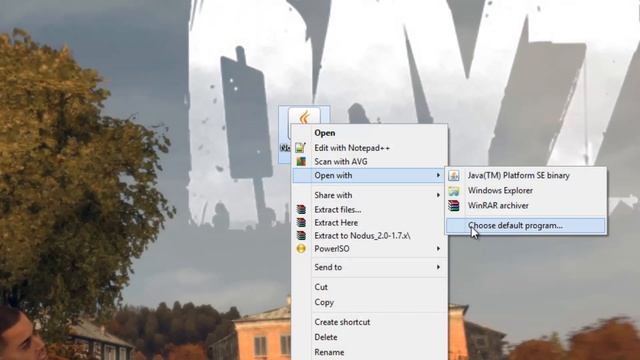Open with Windows Explorer
The height and width of the screenshot is (360, 640).
(x=525, y=191)
